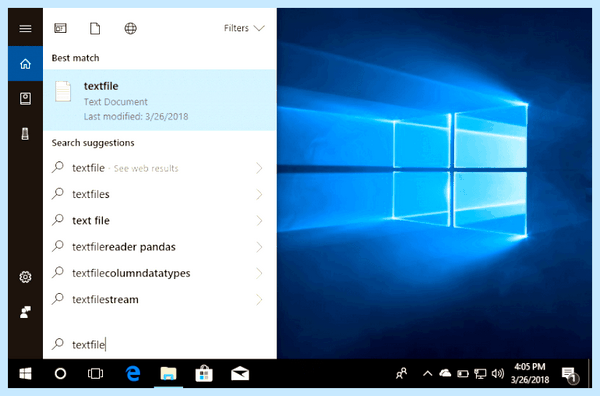Open the Mail app from taskbar
This screenshot has height=396, width=600.
coord(240,373)
